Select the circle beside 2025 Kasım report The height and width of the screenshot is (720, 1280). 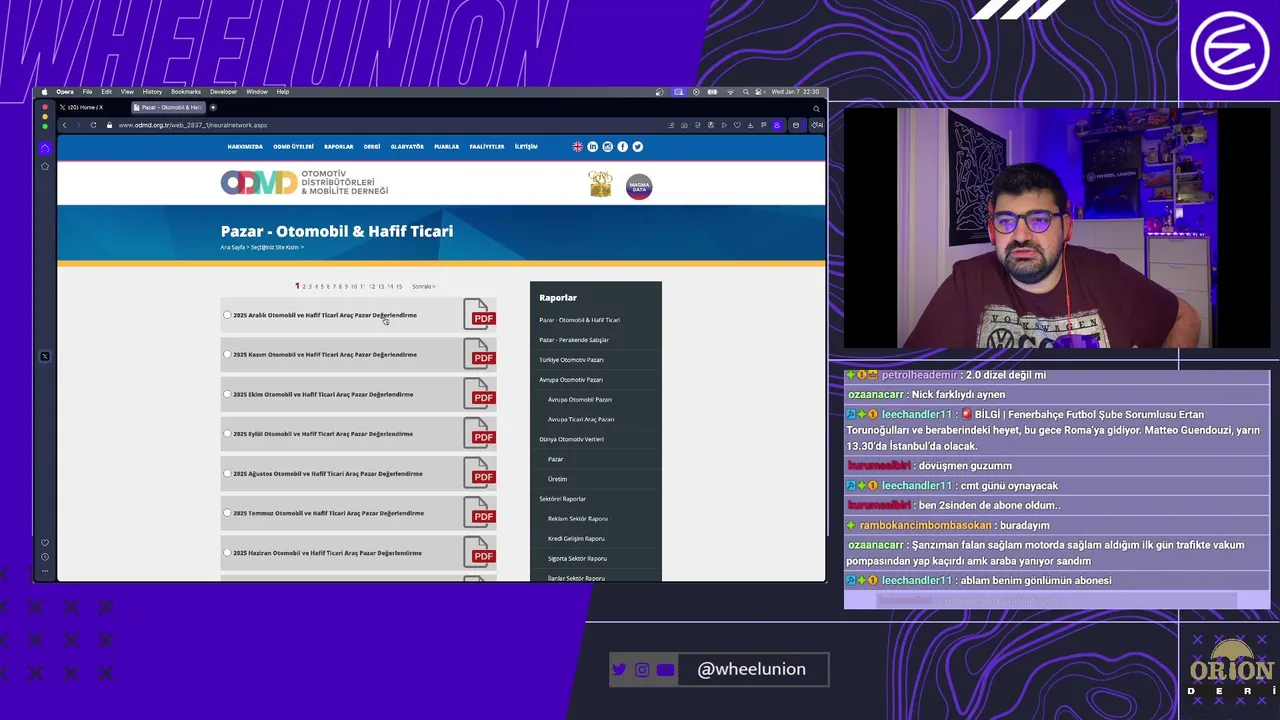tap(227, 354)
